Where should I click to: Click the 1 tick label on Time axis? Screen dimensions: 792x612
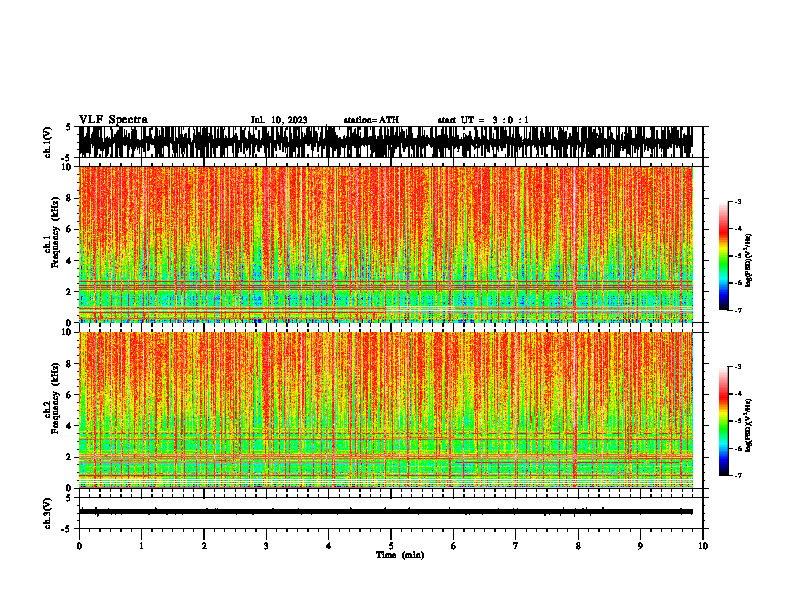[141, 546]
